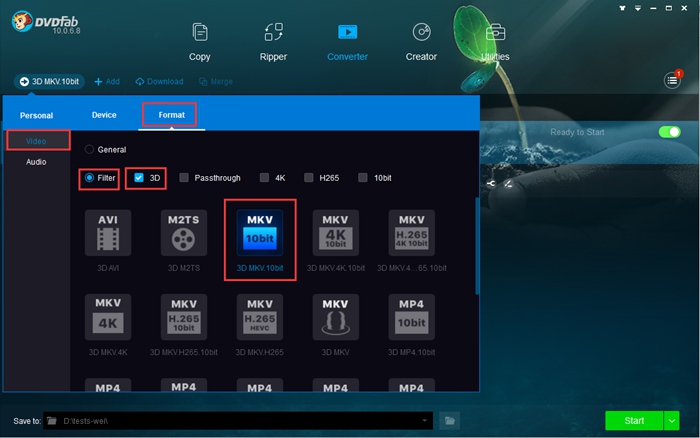This screenshot has height=438, width=700.
Task: Open the Creator module
Action: click(421, 42)
